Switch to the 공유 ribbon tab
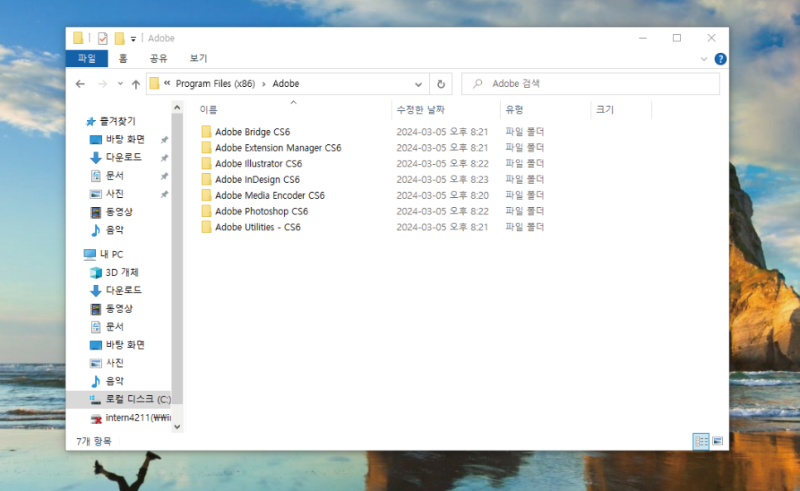This screenshot has height=491, width=800. (158, 58)
